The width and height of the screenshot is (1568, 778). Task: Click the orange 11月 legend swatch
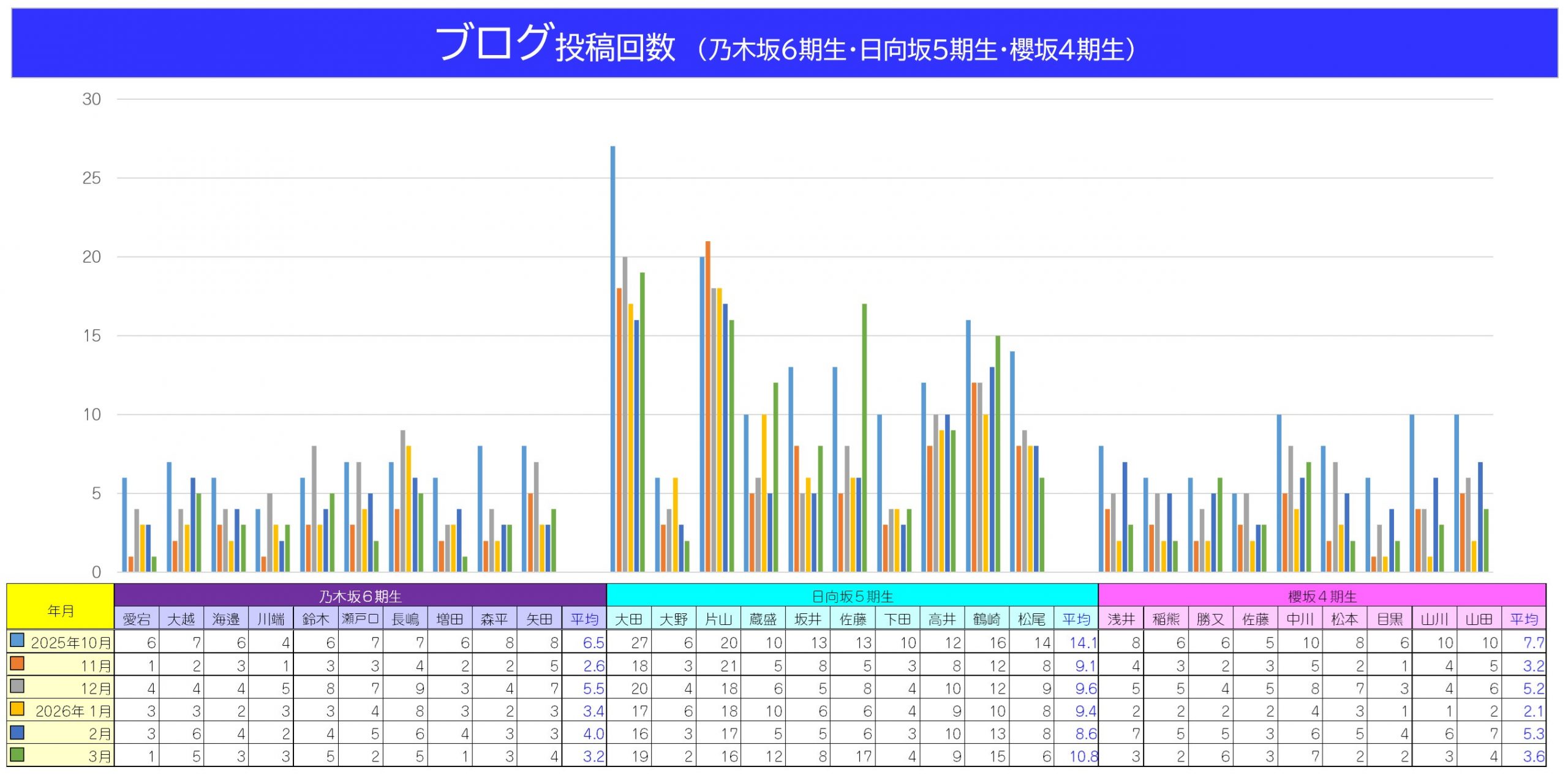[x=17, y=663]
